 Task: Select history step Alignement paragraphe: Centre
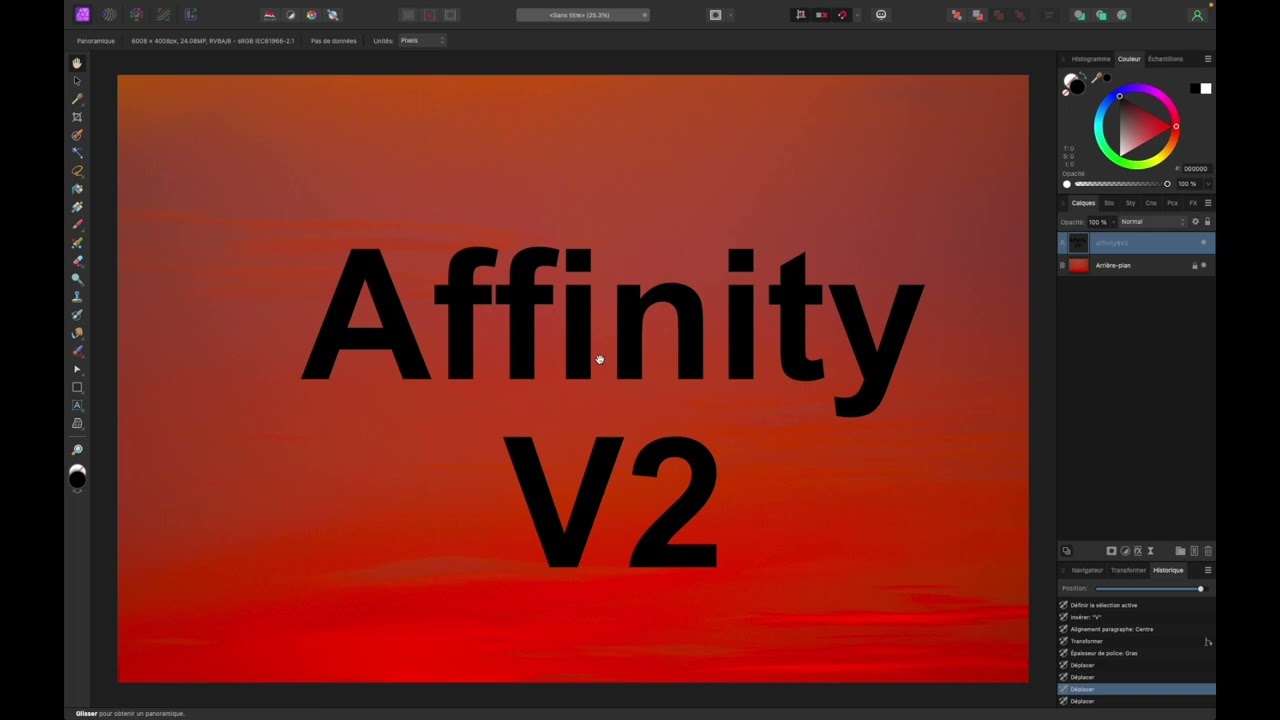point(1137,629)
